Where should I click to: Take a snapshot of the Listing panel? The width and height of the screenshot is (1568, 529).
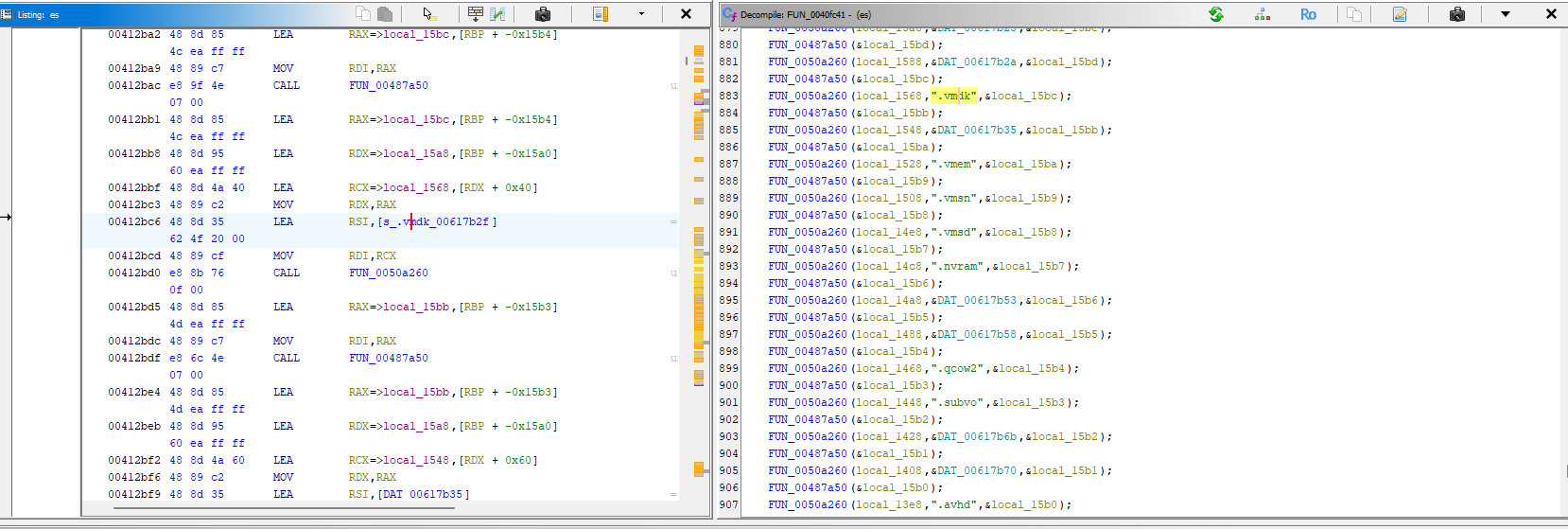pyautogui.click(x=543, y=14)
